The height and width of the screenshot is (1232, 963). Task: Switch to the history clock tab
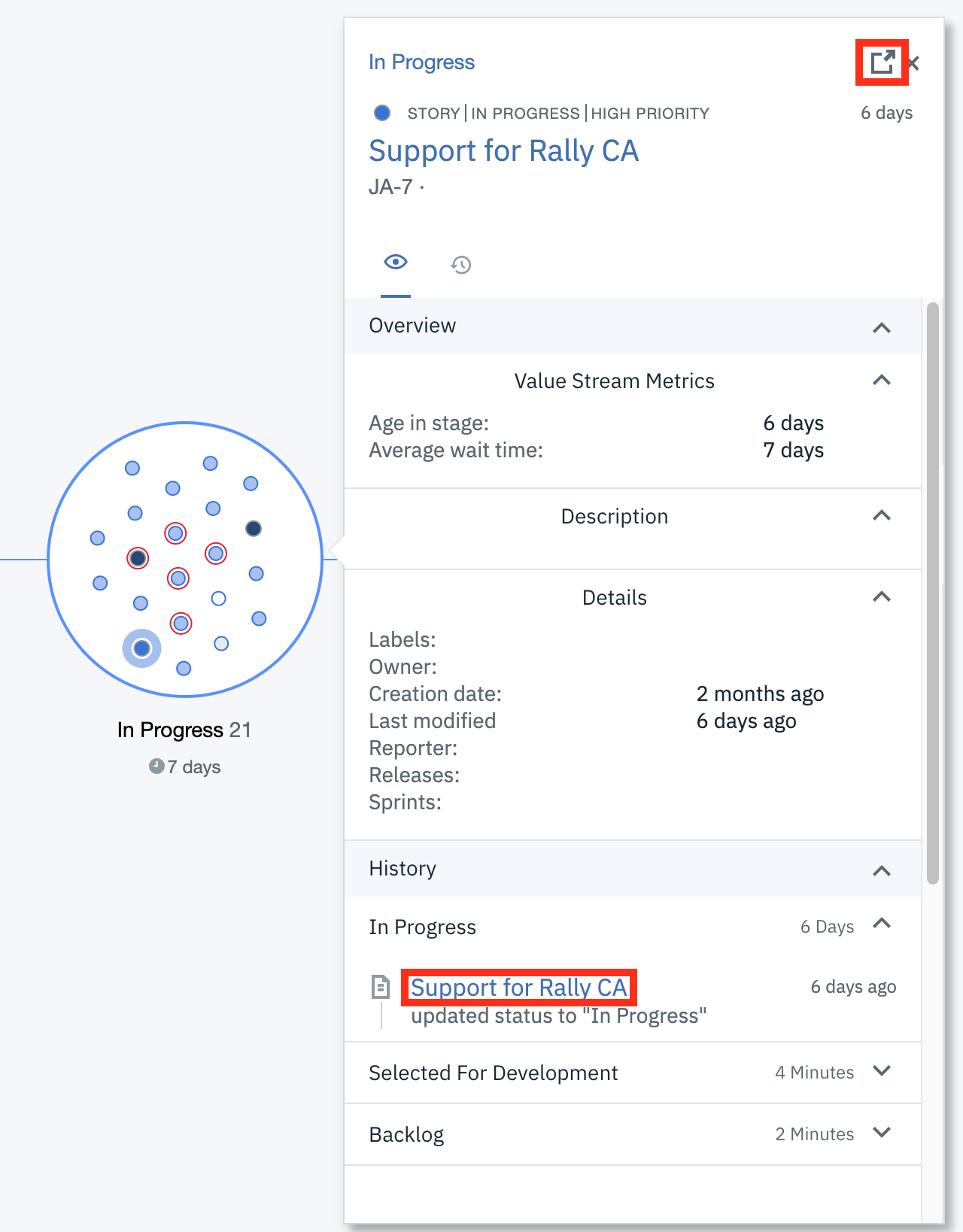pos(460,265)
